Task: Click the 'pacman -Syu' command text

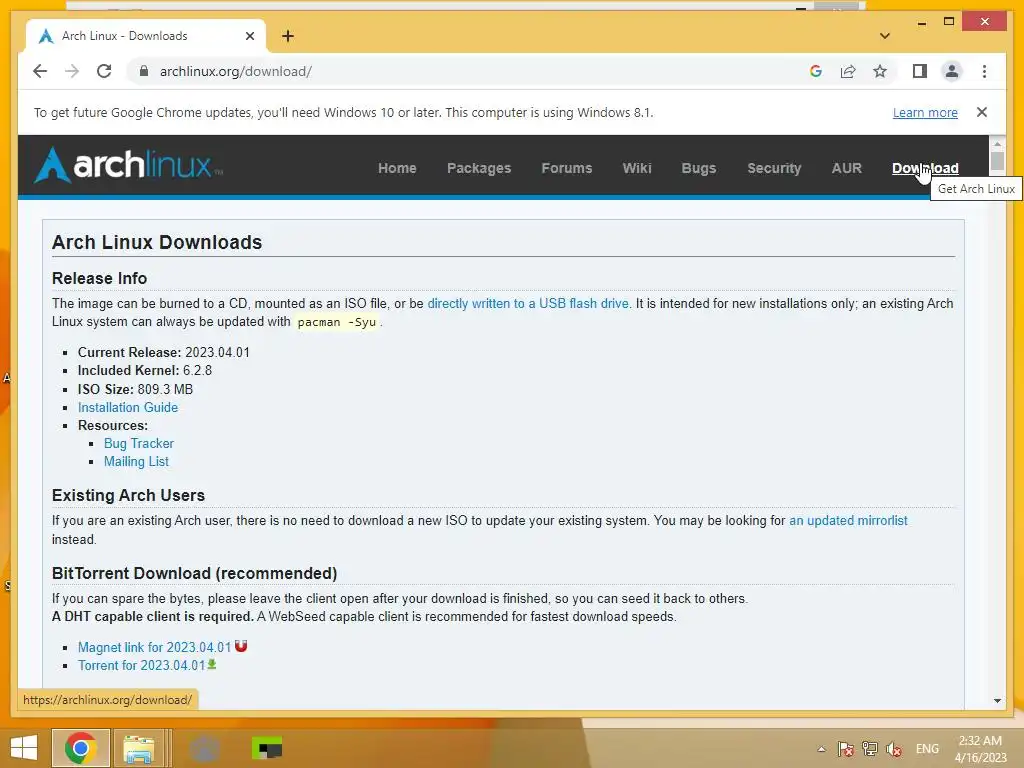Action: [336, 322]
